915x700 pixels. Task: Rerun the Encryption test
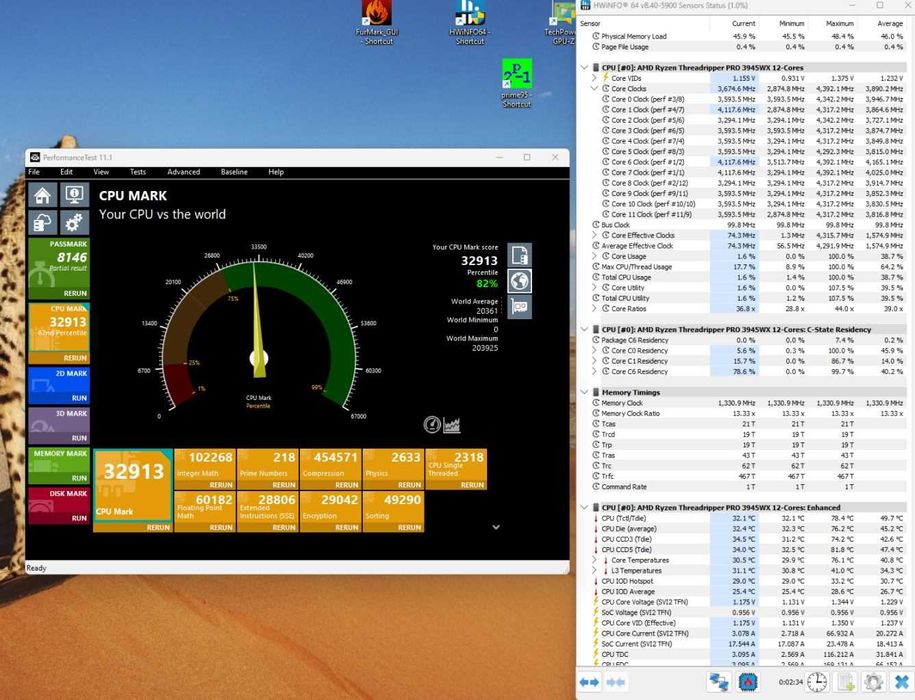(x=347, y=527)
